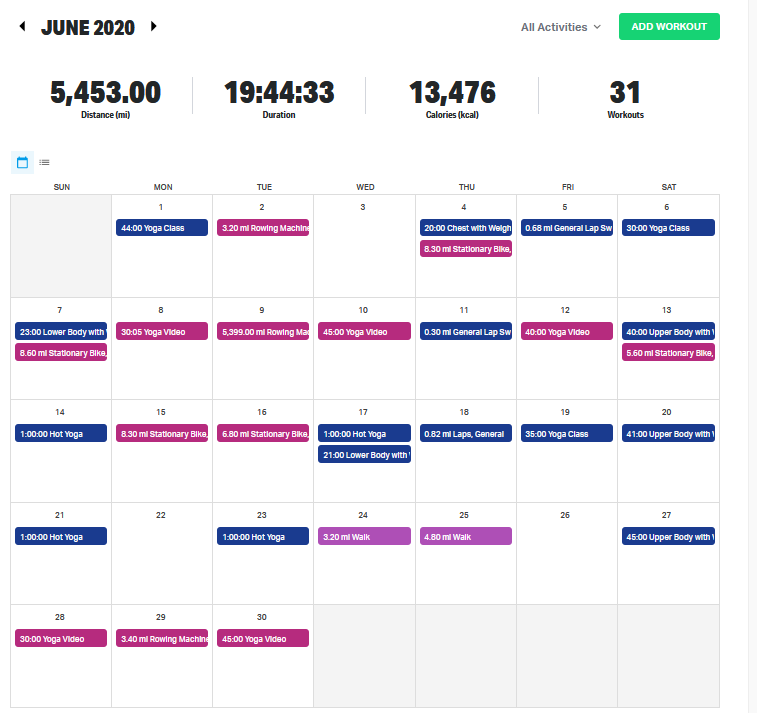This screenshot has width=757, height=713.
Task: Open the 5,399.00 mi Rowing Machine entry
Action: tap(263, 331)
